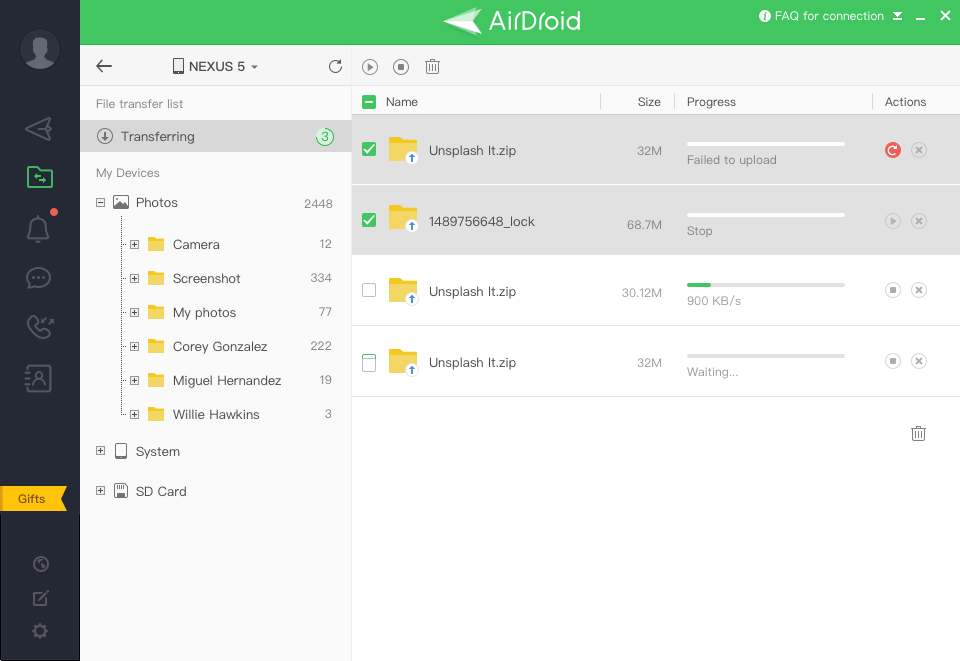Open the messages speech bubble icon
The width and height of the screenshot is (960, 661).
coord(39,278)
